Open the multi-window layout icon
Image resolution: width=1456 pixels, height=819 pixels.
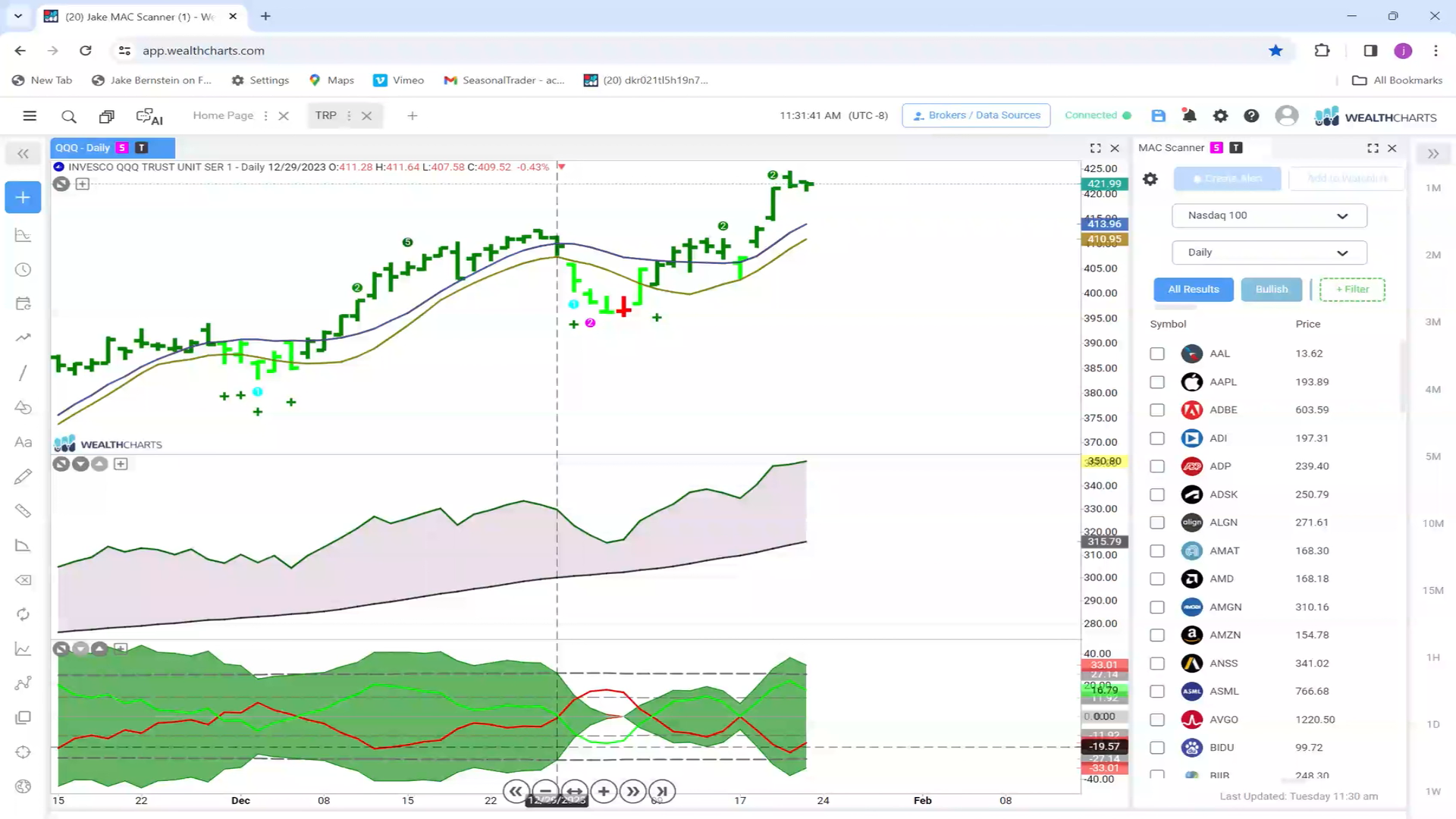coord(107,116)
